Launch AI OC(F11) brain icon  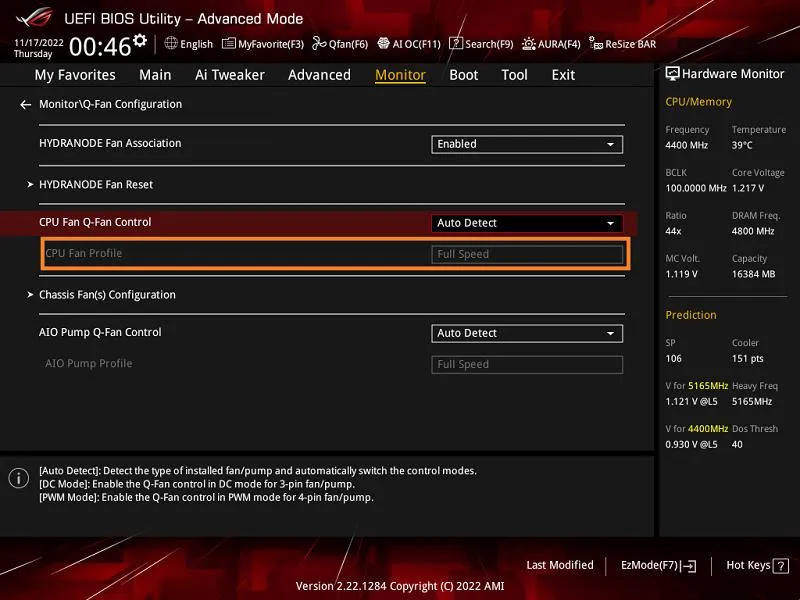pos(383,43)
